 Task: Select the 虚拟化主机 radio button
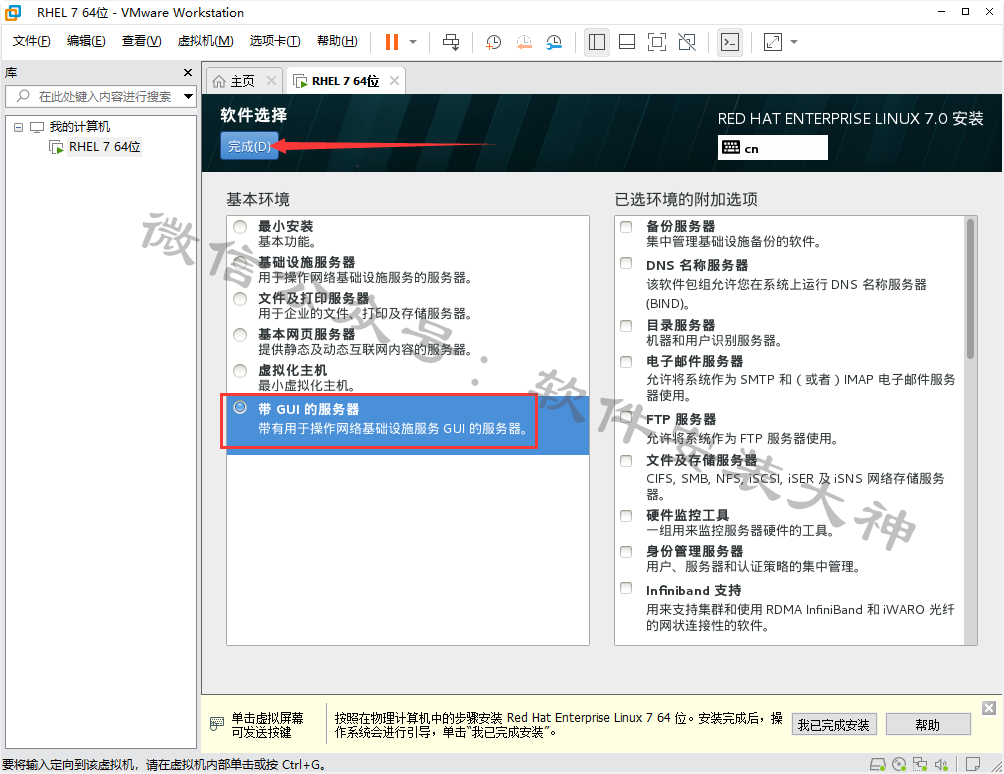coord(240,371)
